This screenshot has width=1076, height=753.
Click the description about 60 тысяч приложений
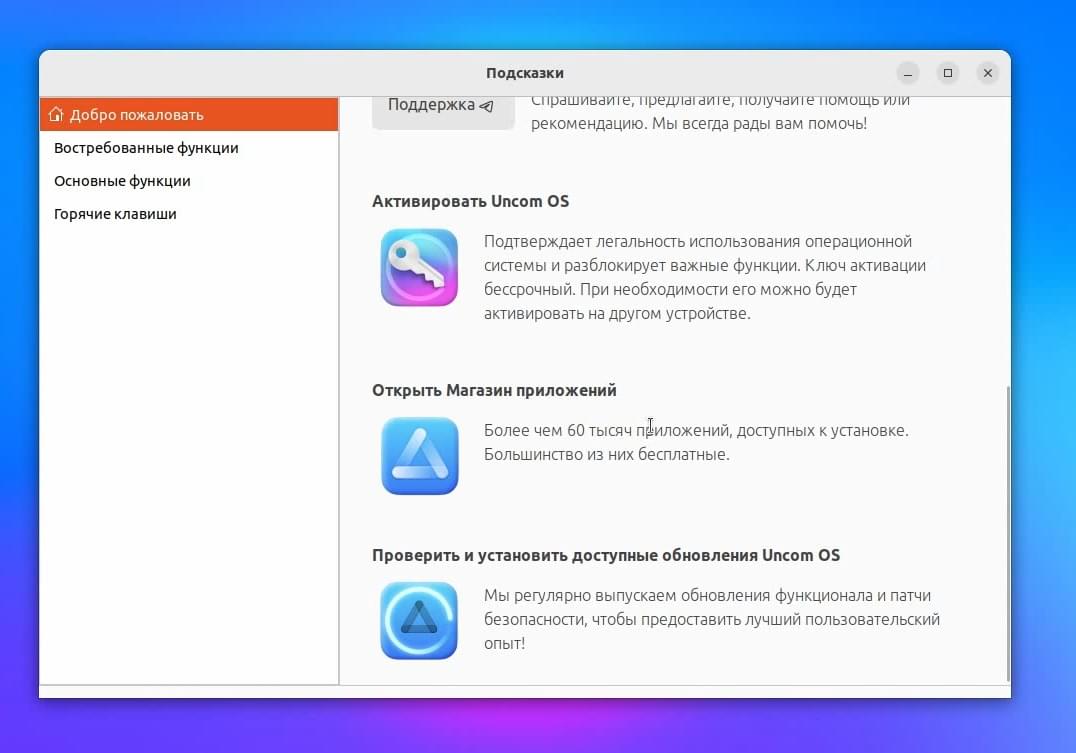(696, 442)
